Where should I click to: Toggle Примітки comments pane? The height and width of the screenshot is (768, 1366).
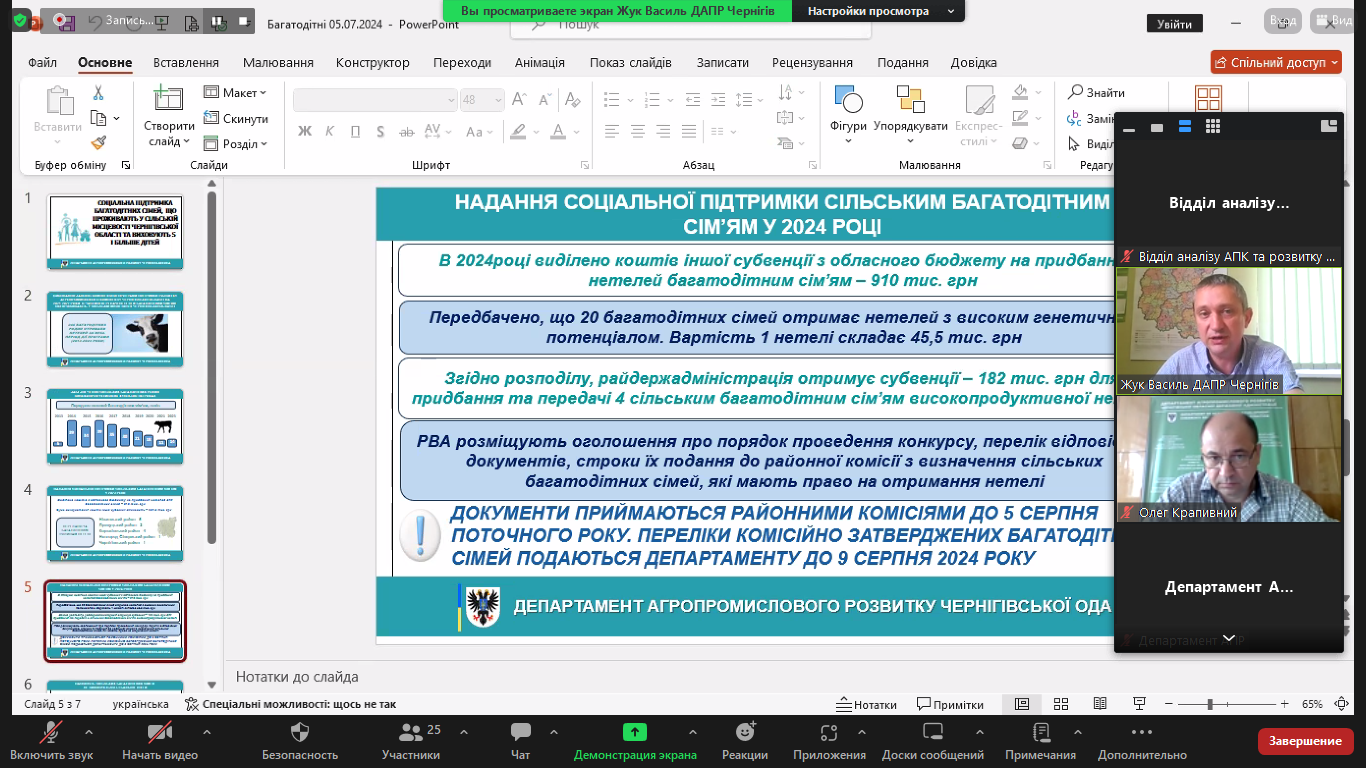click(x=951, y=704)
